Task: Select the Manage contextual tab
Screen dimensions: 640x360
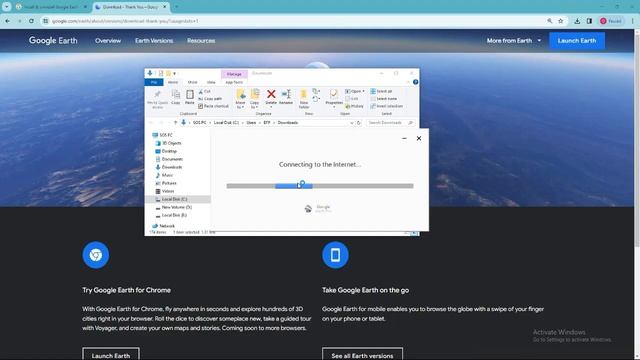Action: 234,74
